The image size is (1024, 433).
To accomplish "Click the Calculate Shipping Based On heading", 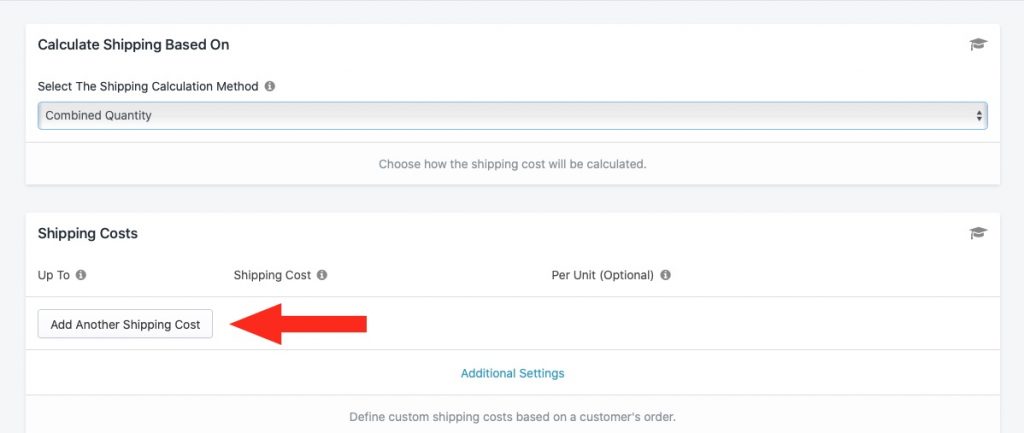I will click(x=133, y=44).
